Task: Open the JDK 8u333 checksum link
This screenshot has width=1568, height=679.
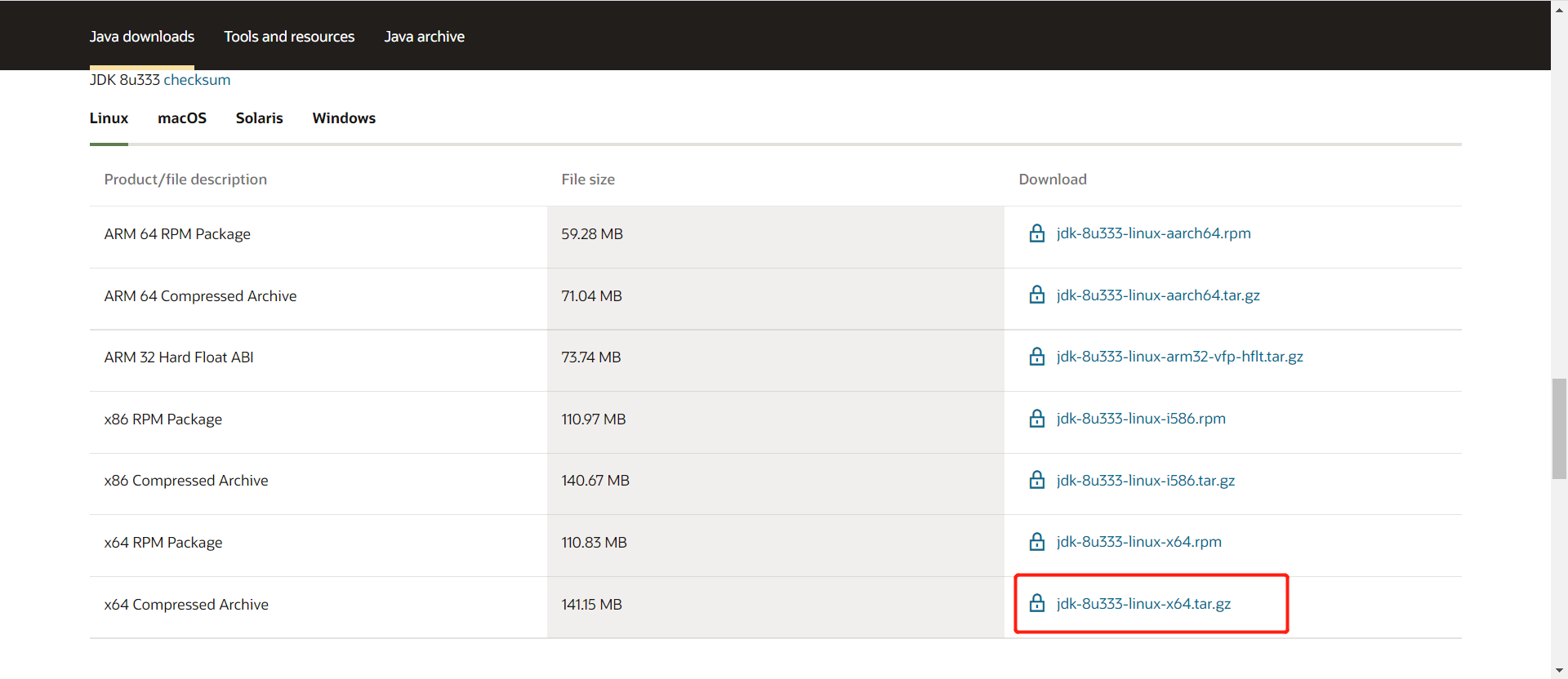Action: (197, 80)
